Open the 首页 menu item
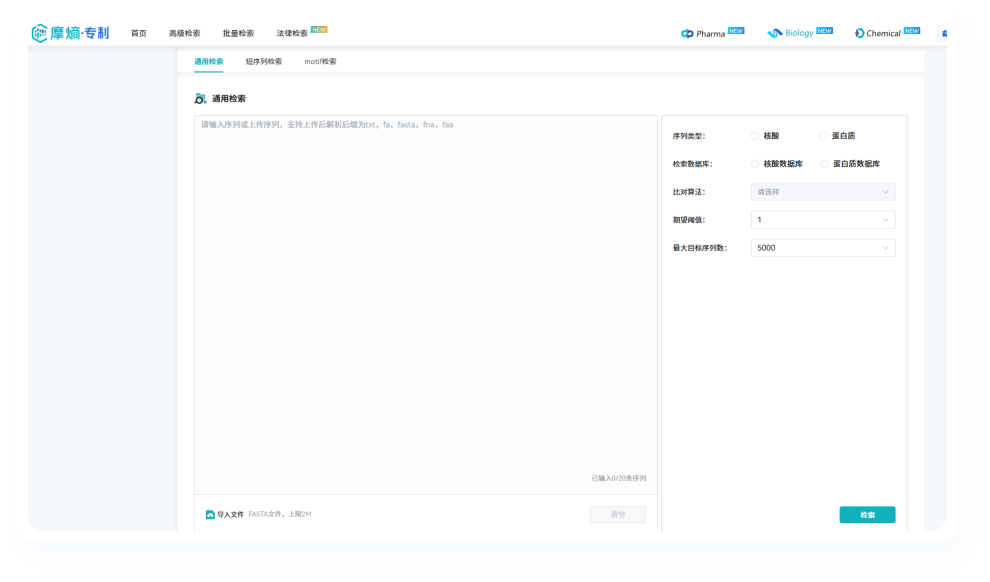 (x=139, y=33)
